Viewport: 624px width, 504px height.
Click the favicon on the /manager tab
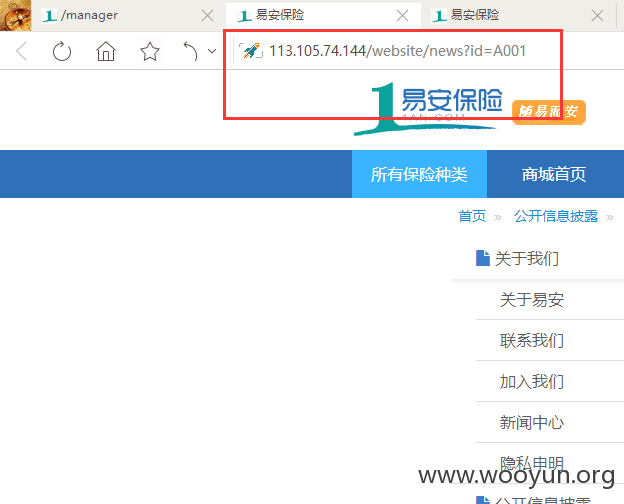pos(49,16)
